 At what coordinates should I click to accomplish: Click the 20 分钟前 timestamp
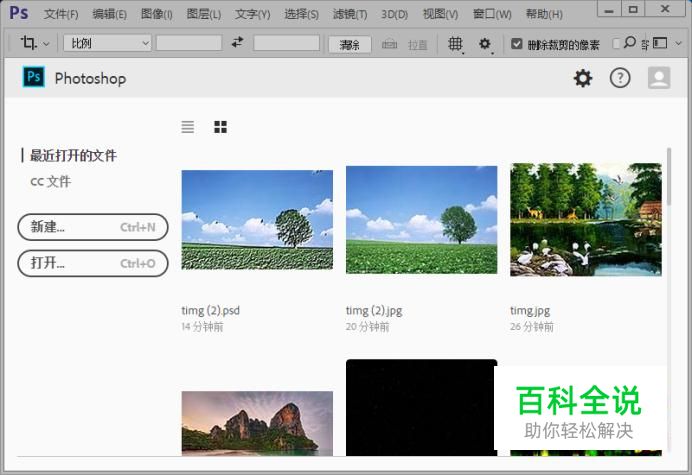(x=368, y=327)
